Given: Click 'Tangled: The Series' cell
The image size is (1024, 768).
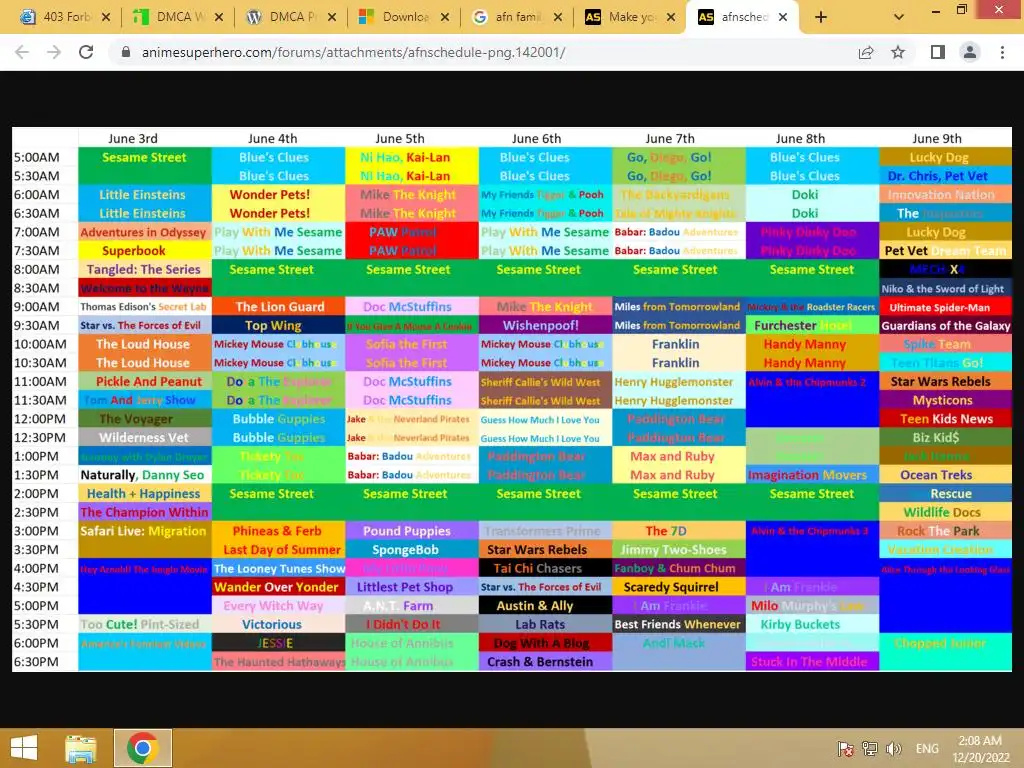Looking at the screenshot, I should point(144,269).
